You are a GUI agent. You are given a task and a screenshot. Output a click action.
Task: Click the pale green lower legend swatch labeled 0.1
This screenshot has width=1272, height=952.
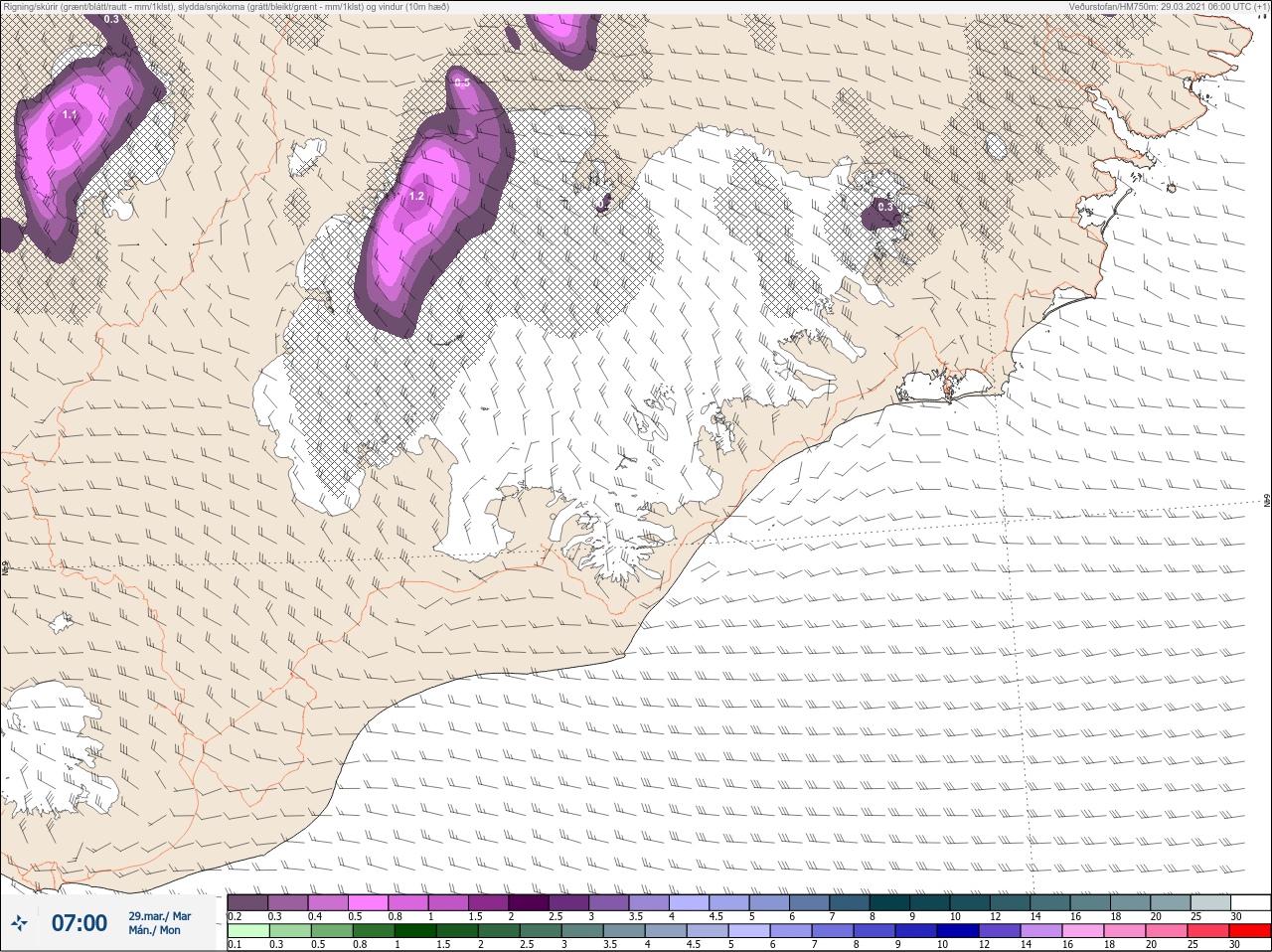[247, 931]
